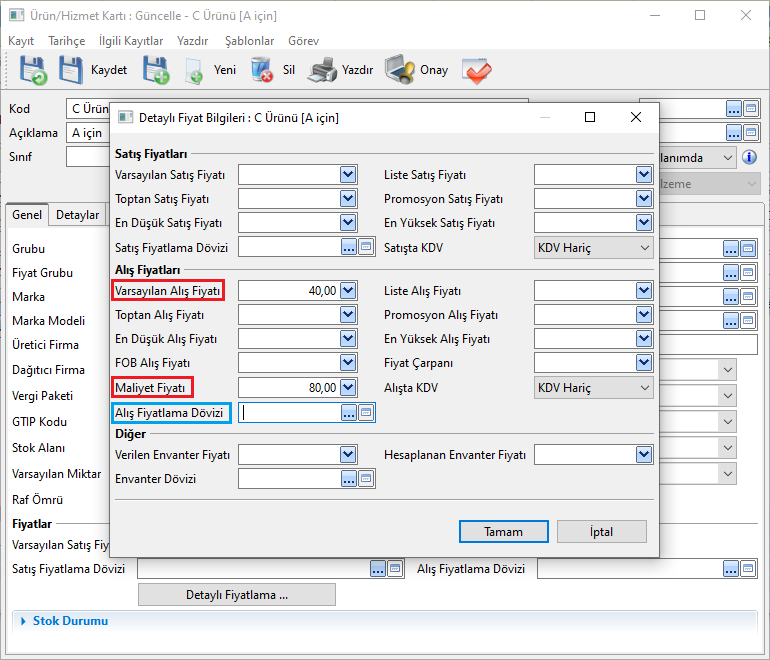Open the Satışta KDV dropdown
Screen dimensions: 770x660
(593, 247)
